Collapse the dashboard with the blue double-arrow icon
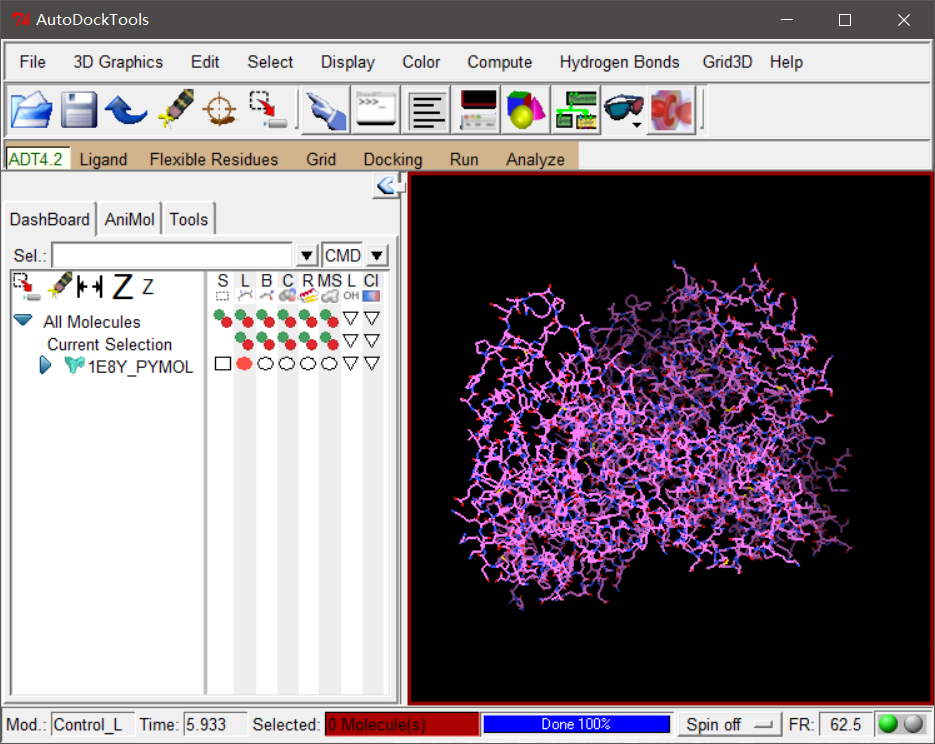The height and width of the screenshot is (744, 935). pos(386,185)
